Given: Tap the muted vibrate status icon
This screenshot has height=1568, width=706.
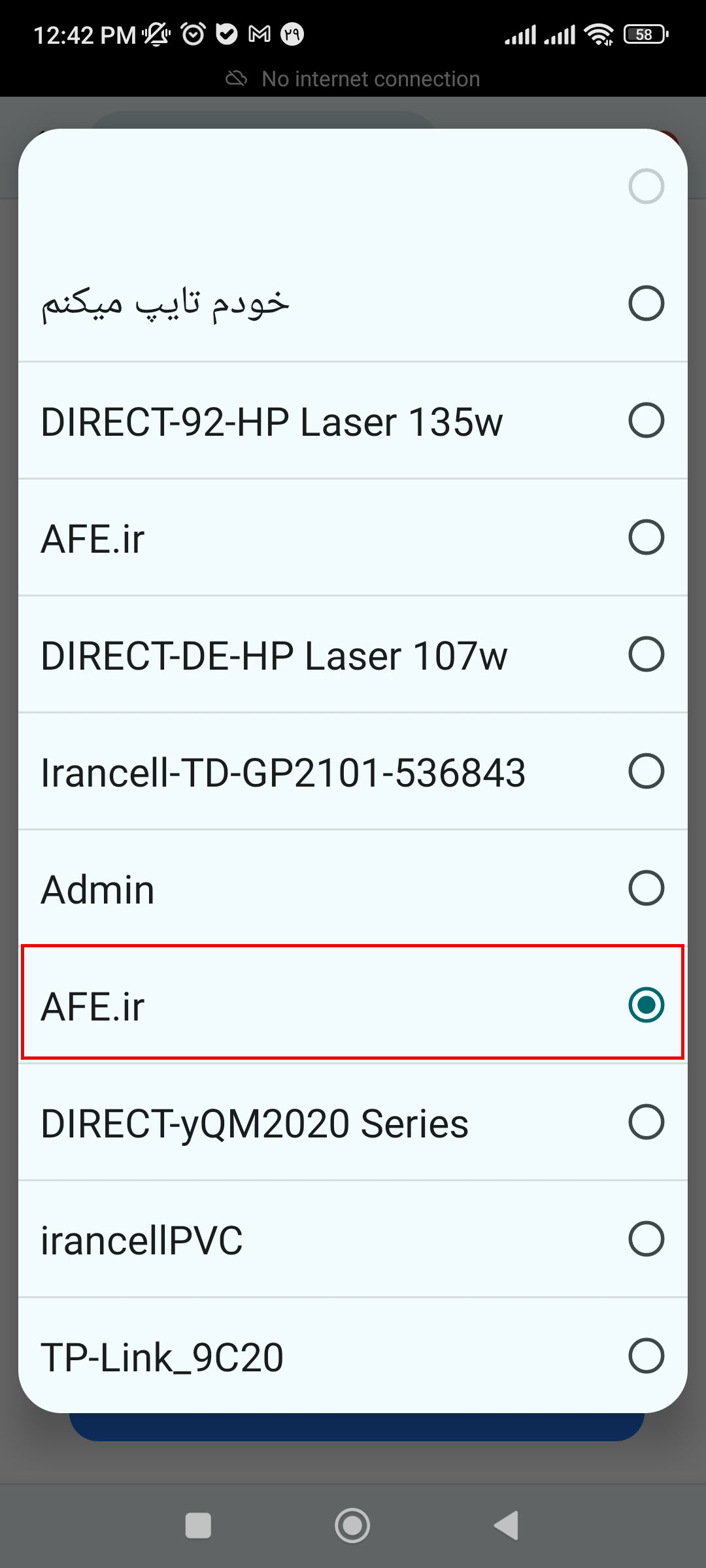Looking at the screenshot, I should point(157,34).
